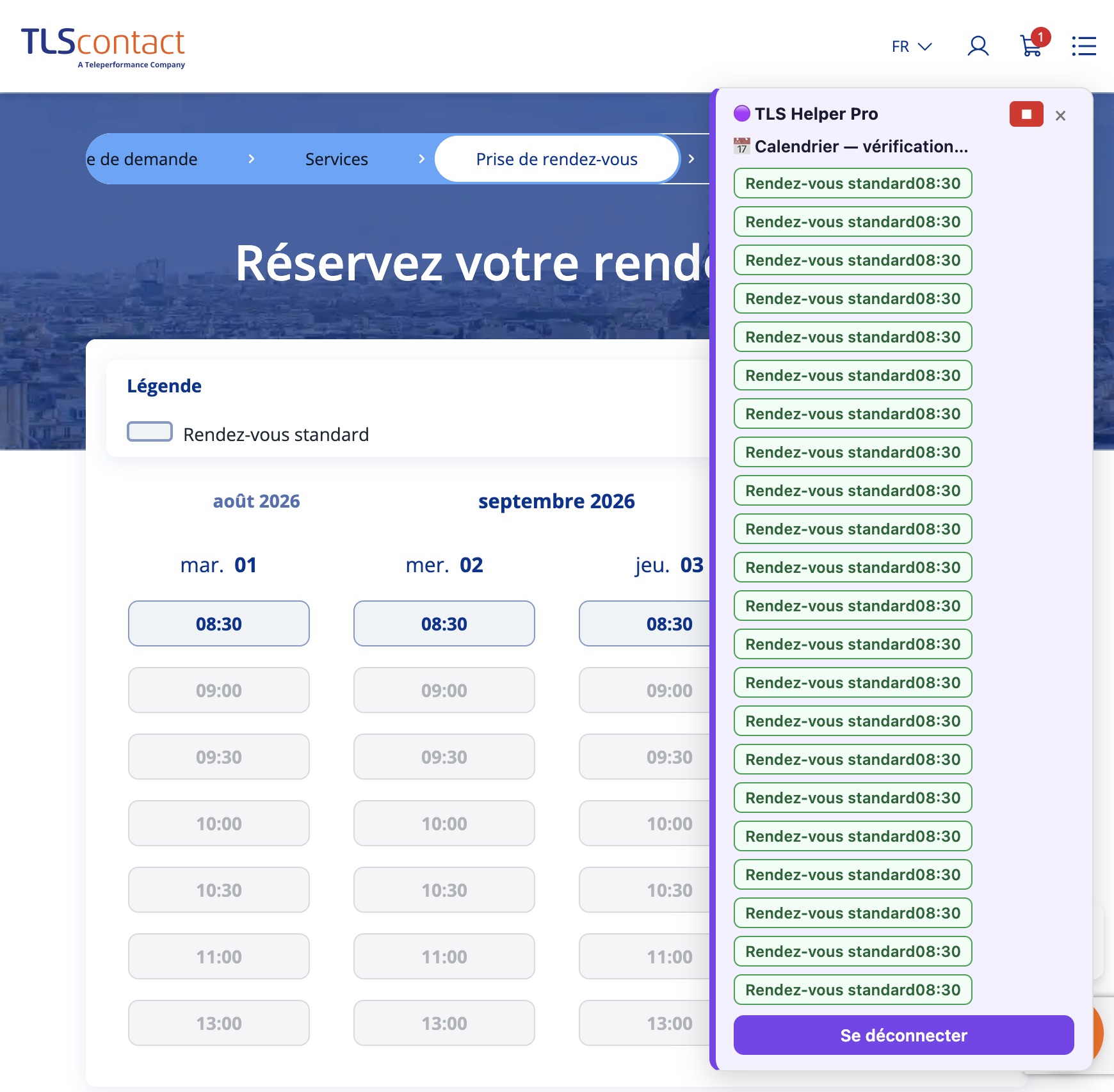Click 13:00 slot on mar. 01
The width and height of the screenshot is (1114, 1092).
click(219, 1023)
